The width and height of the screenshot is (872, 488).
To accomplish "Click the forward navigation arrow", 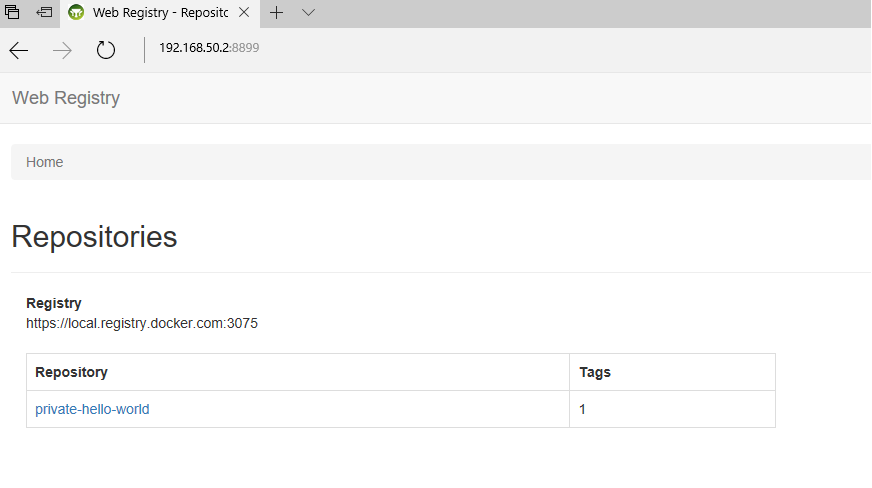I will pos(63,50).
